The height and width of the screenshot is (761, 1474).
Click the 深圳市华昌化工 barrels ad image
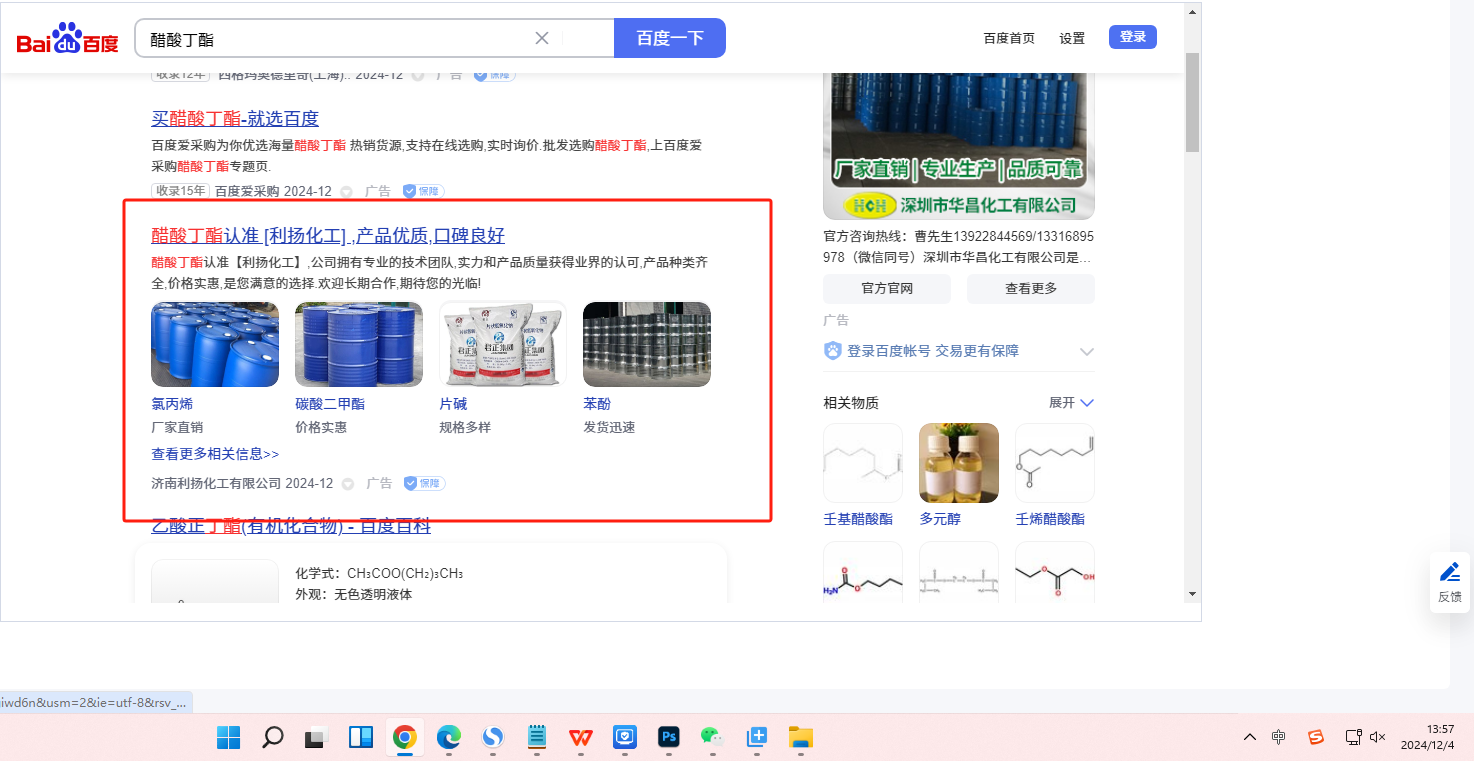click(x=959, y=146)
